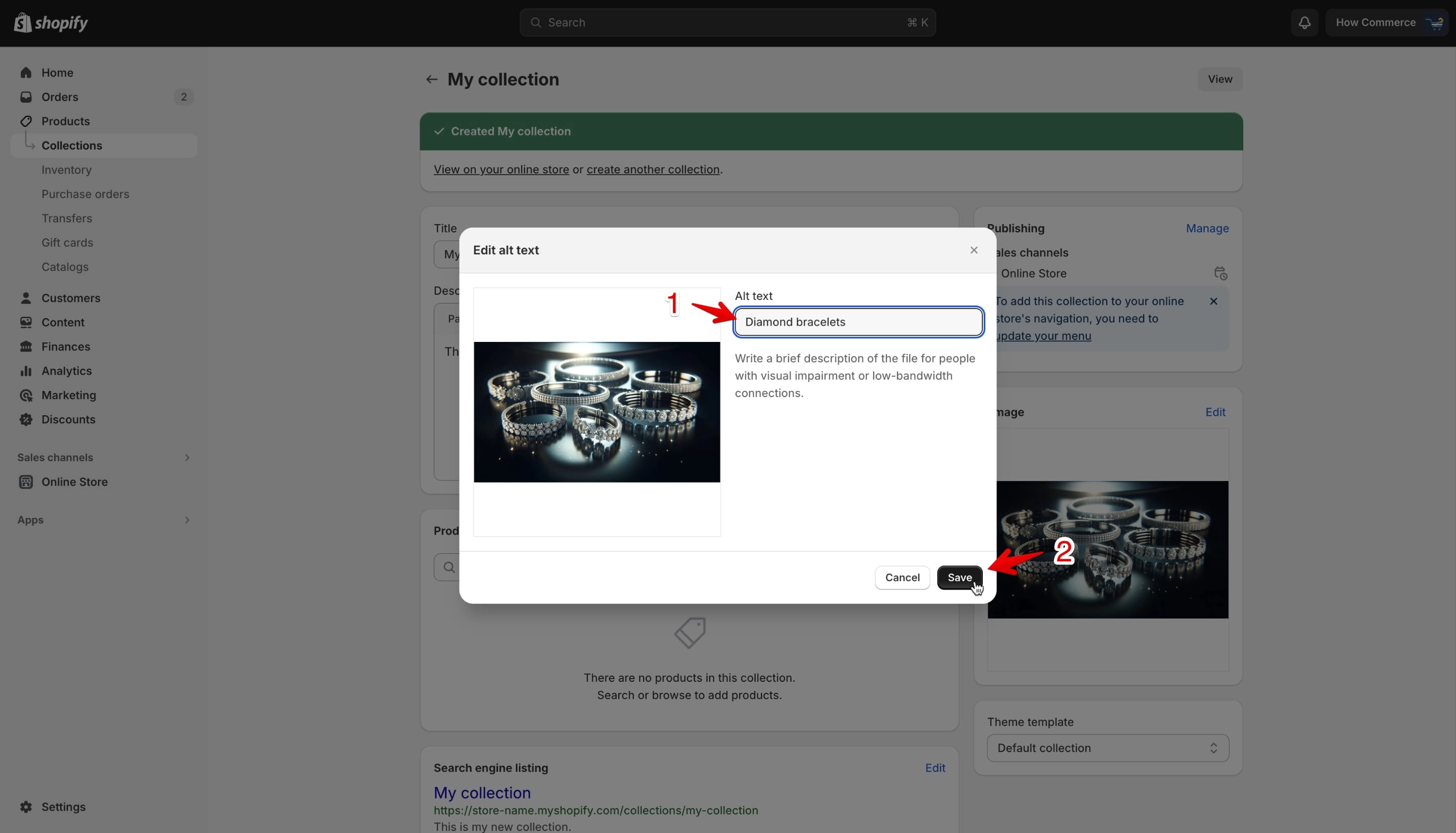The width and height of the screenshot is (1456, 833).
Task: Click the search magnifier icon in top bar
Action: pyautogui.click(x=536, y=23)
